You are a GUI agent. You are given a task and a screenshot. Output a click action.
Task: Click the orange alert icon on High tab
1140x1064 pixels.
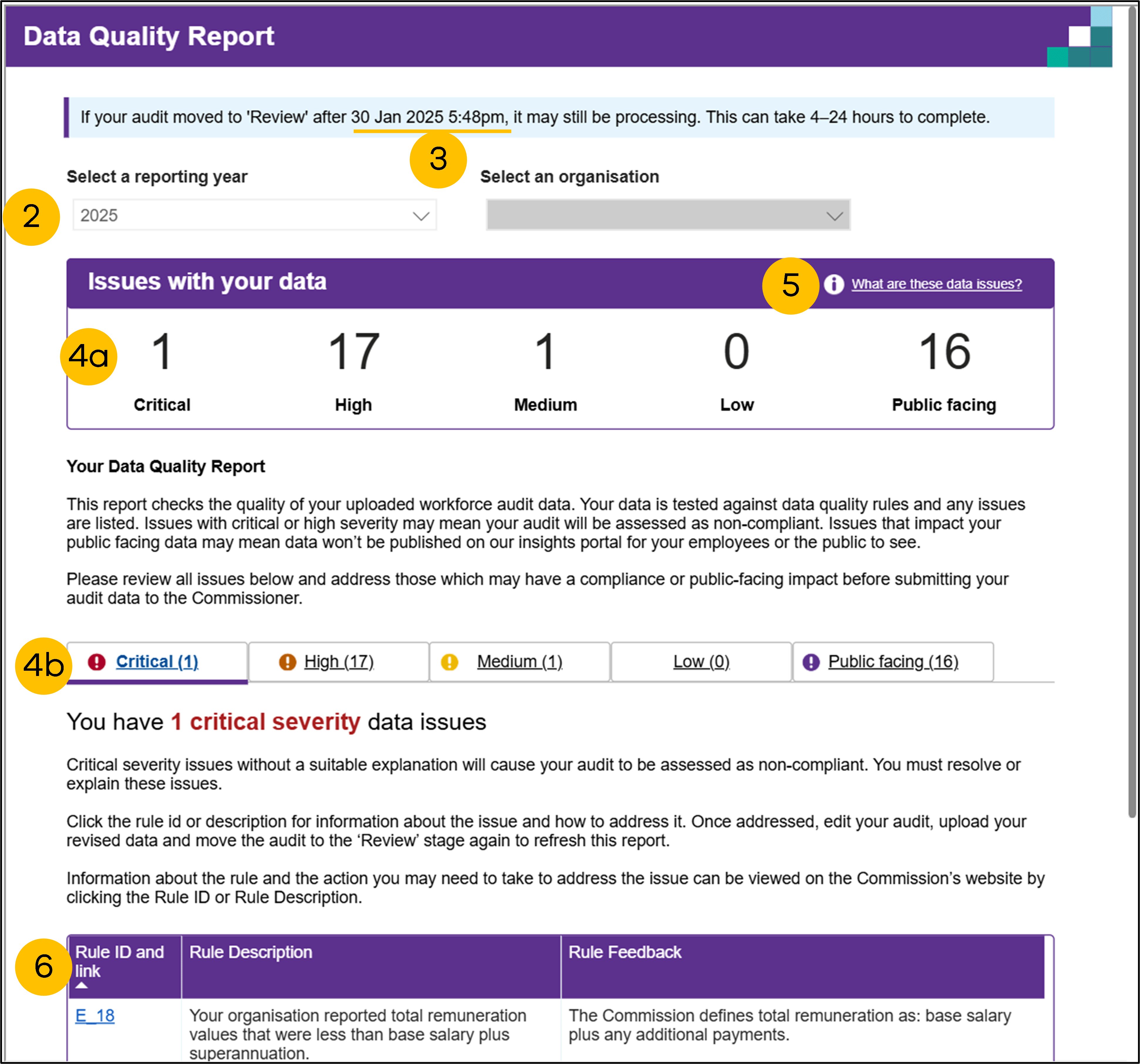coord(287,662)
